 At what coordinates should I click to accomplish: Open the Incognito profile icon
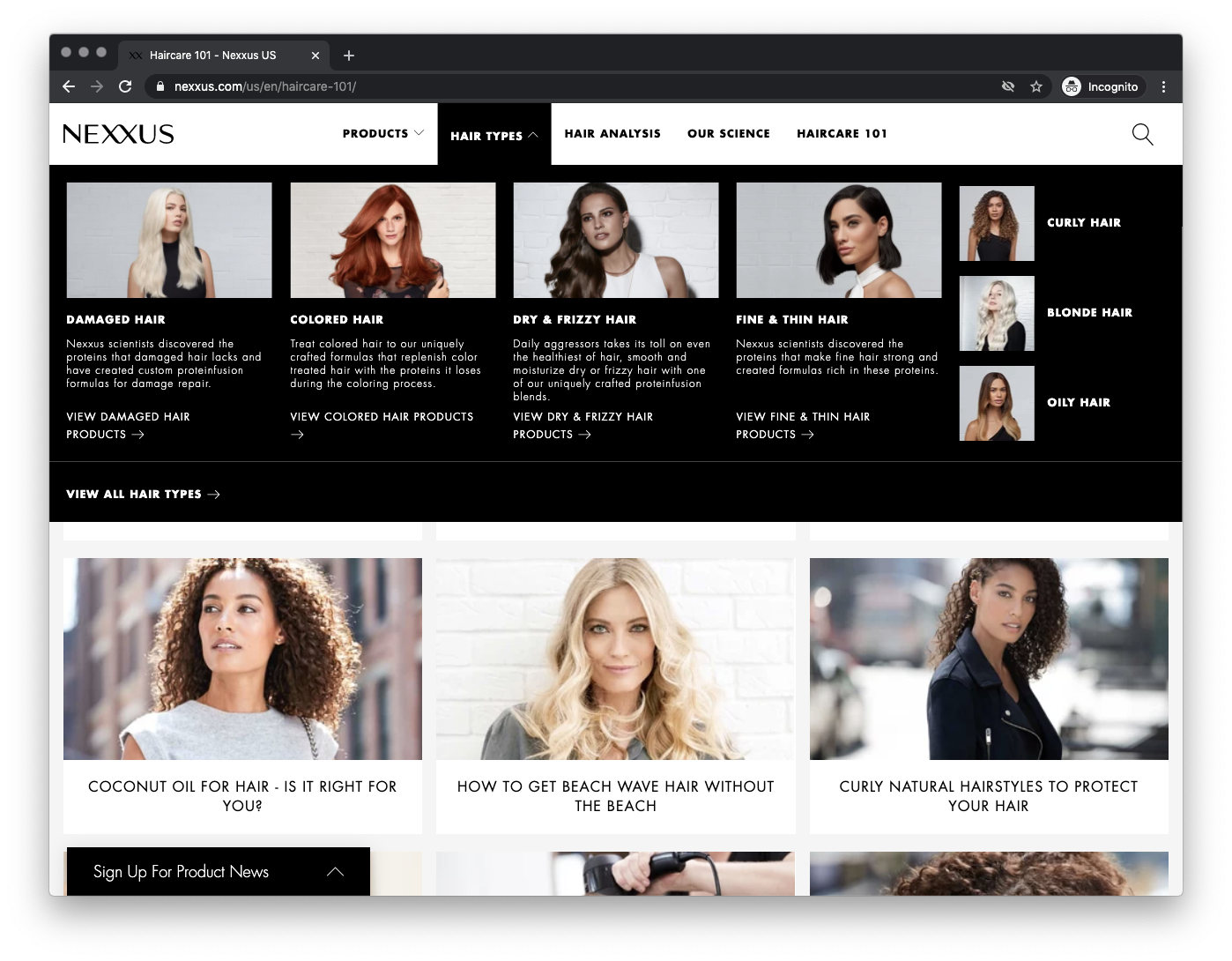coord(1071,86)
